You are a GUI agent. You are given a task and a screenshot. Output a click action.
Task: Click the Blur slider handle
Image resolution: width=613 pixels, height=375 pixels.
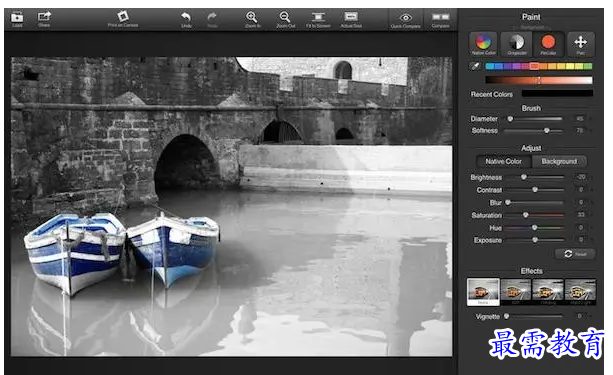pyautogui.click(x=508, y=202)
